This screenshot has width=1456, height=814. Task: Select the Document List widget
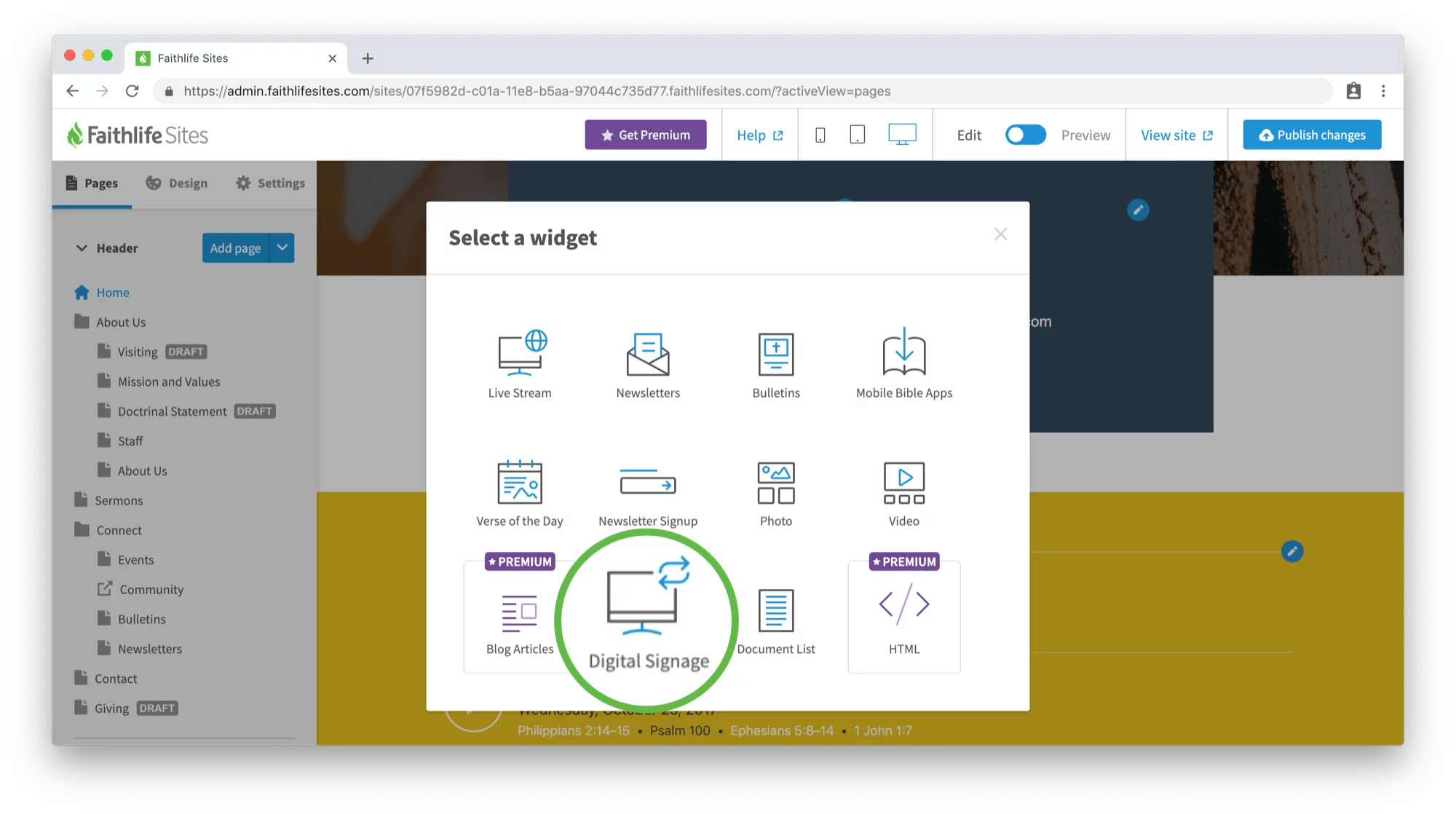[775, 610]
